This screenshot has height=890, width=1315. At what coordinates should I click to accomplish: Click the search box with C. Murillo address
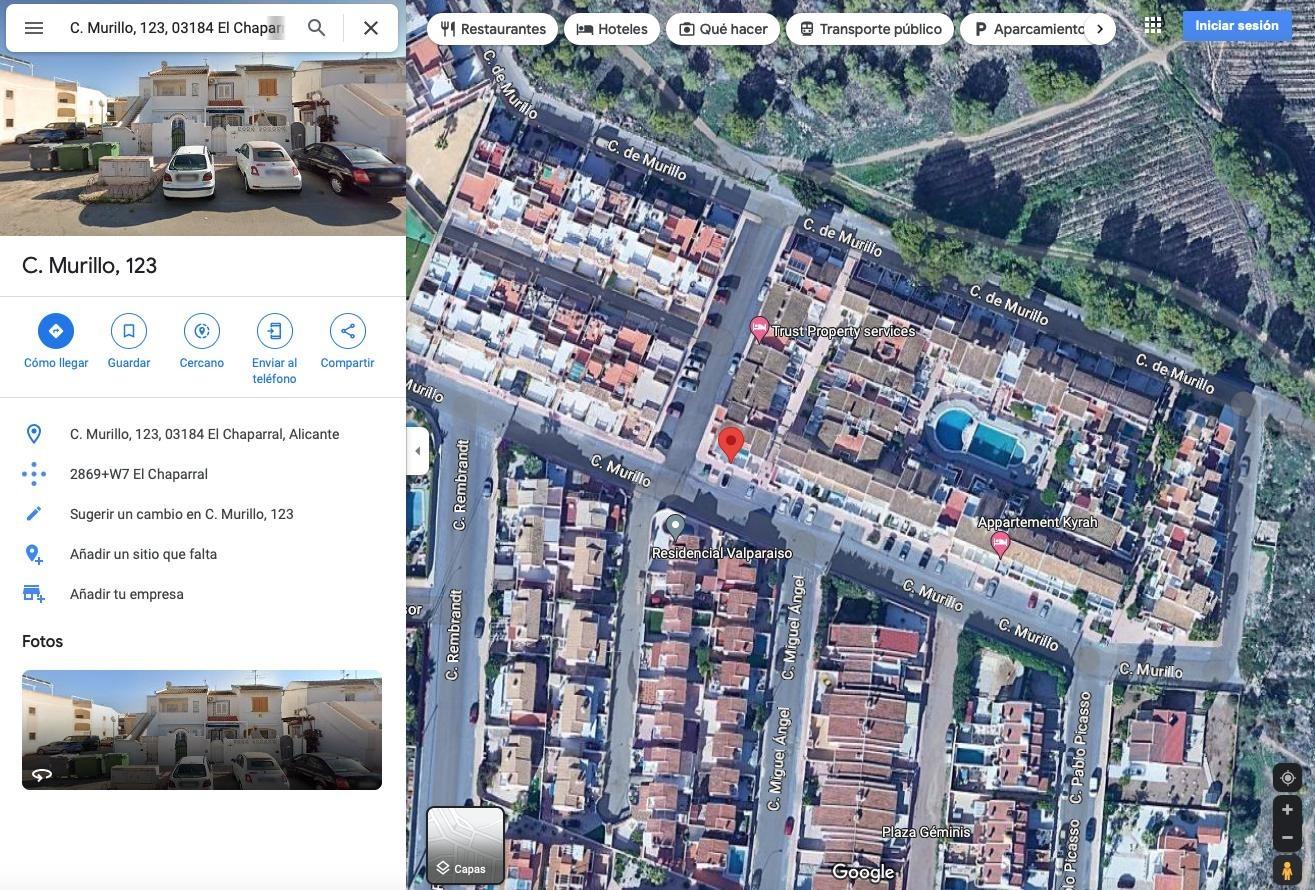point(177,28)
